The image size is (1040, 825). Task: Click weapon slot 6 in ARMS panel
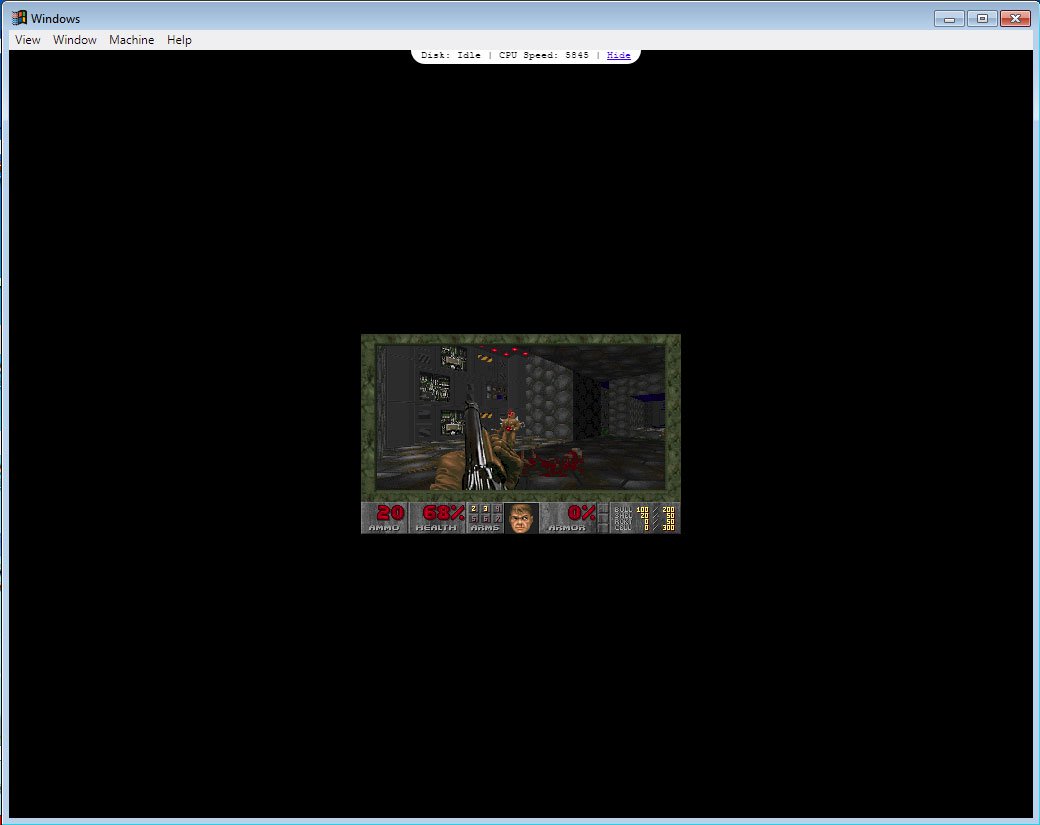pos(486,519)
